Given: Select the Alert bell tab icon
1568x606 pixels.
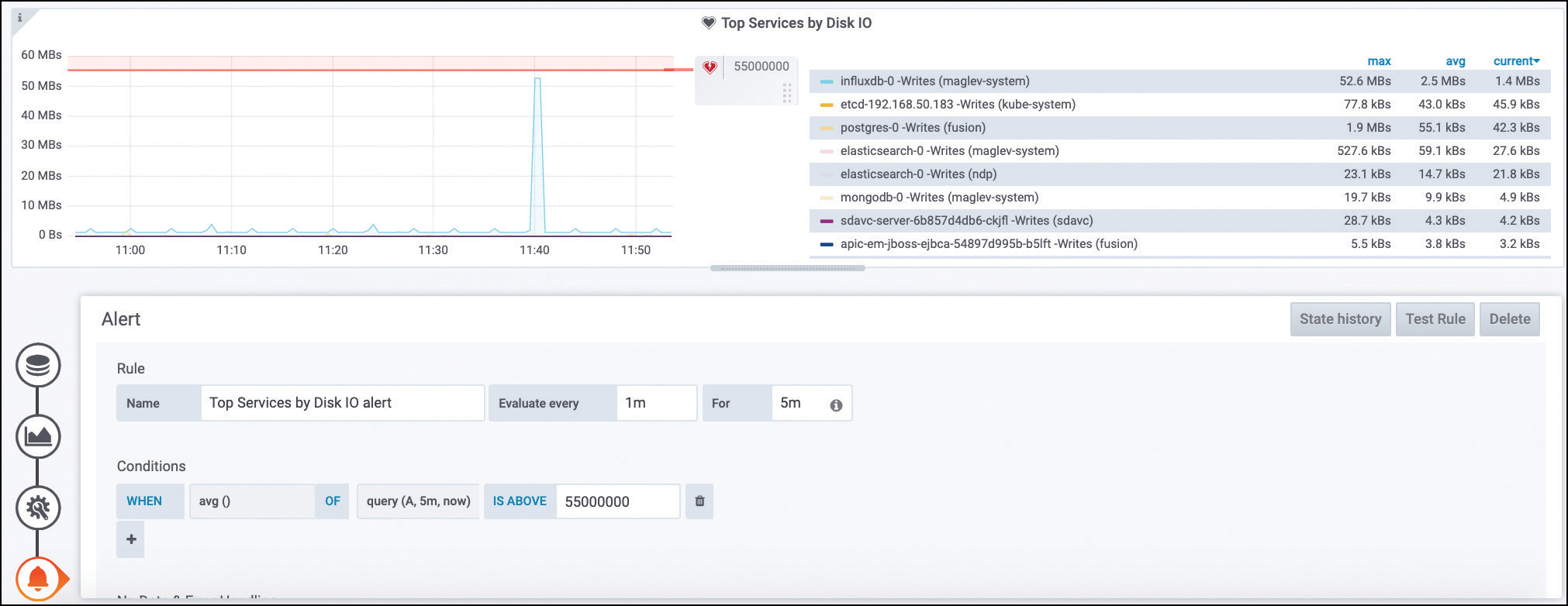Looking at the screenshot, I should tap(38, 578).
